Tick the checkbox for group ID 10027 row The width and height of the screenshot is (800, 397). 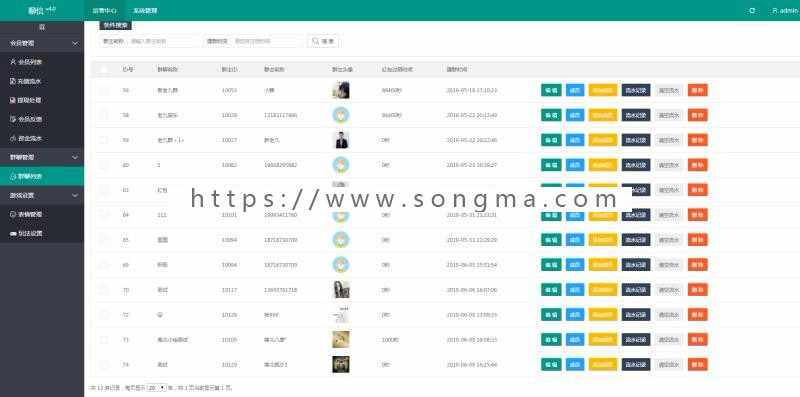(104, 140)
